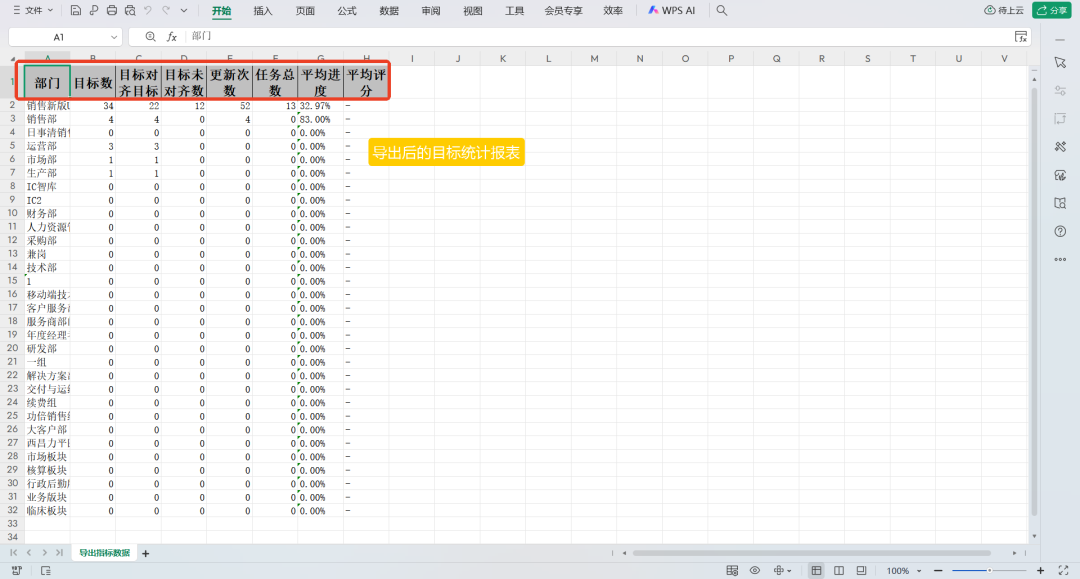The width and height of the screenshot is (1080, 579).
Task: Switch to Page Break Preview view
Action: click(x=839, y=571)
